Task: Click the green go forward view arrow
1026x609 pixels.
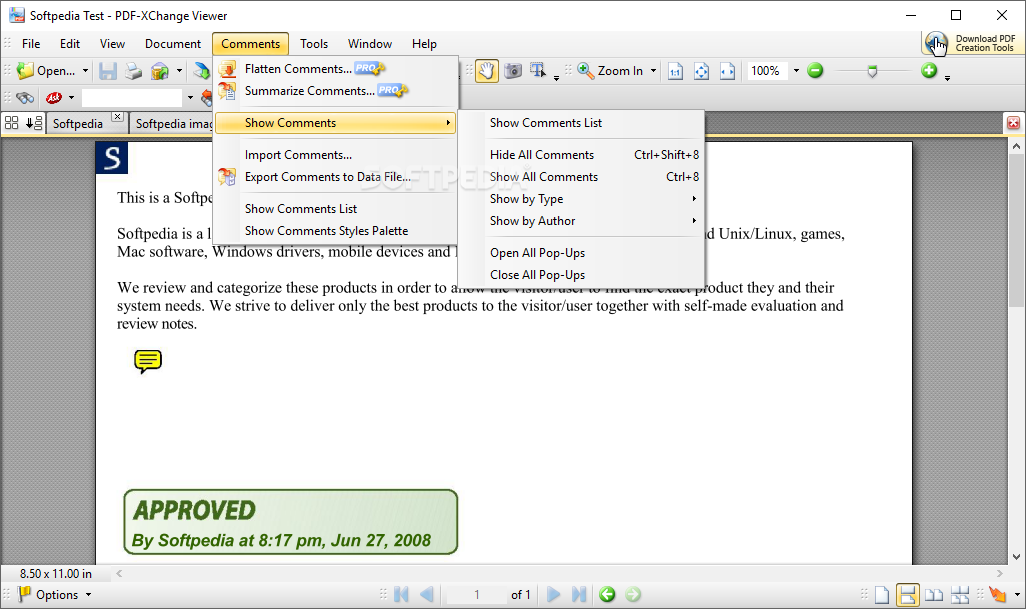Action: click(x=633, y=595)
